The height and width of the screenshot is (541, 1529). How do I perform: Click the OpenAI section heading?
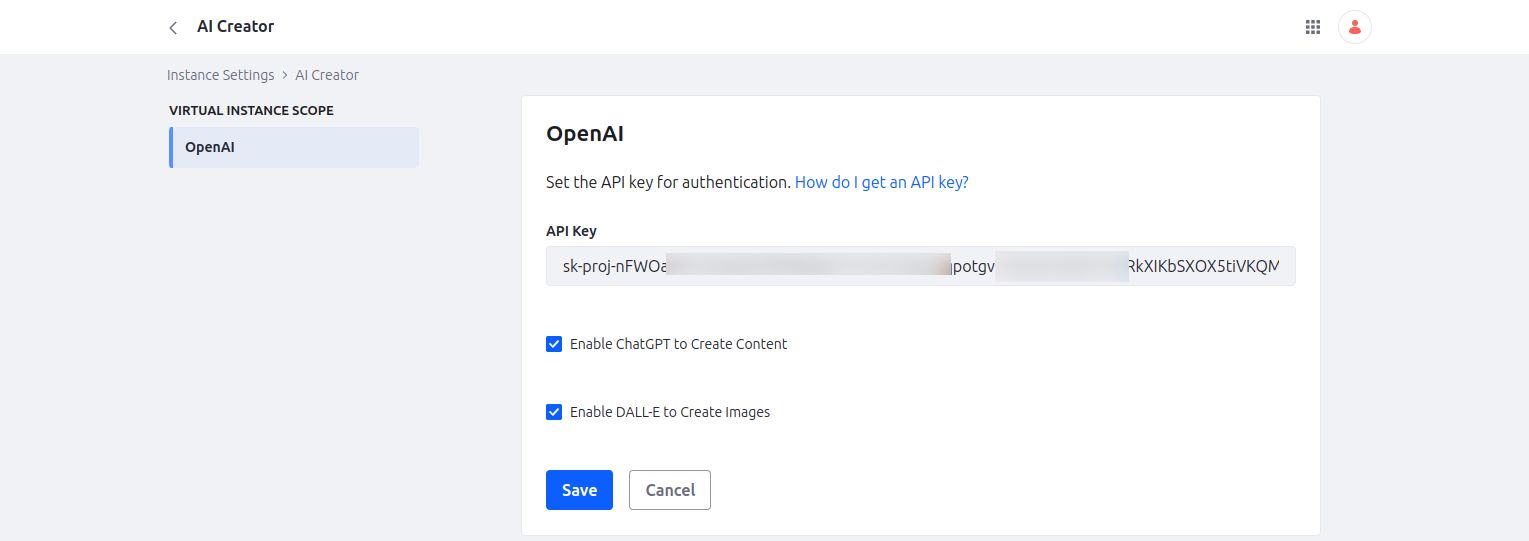585,134
